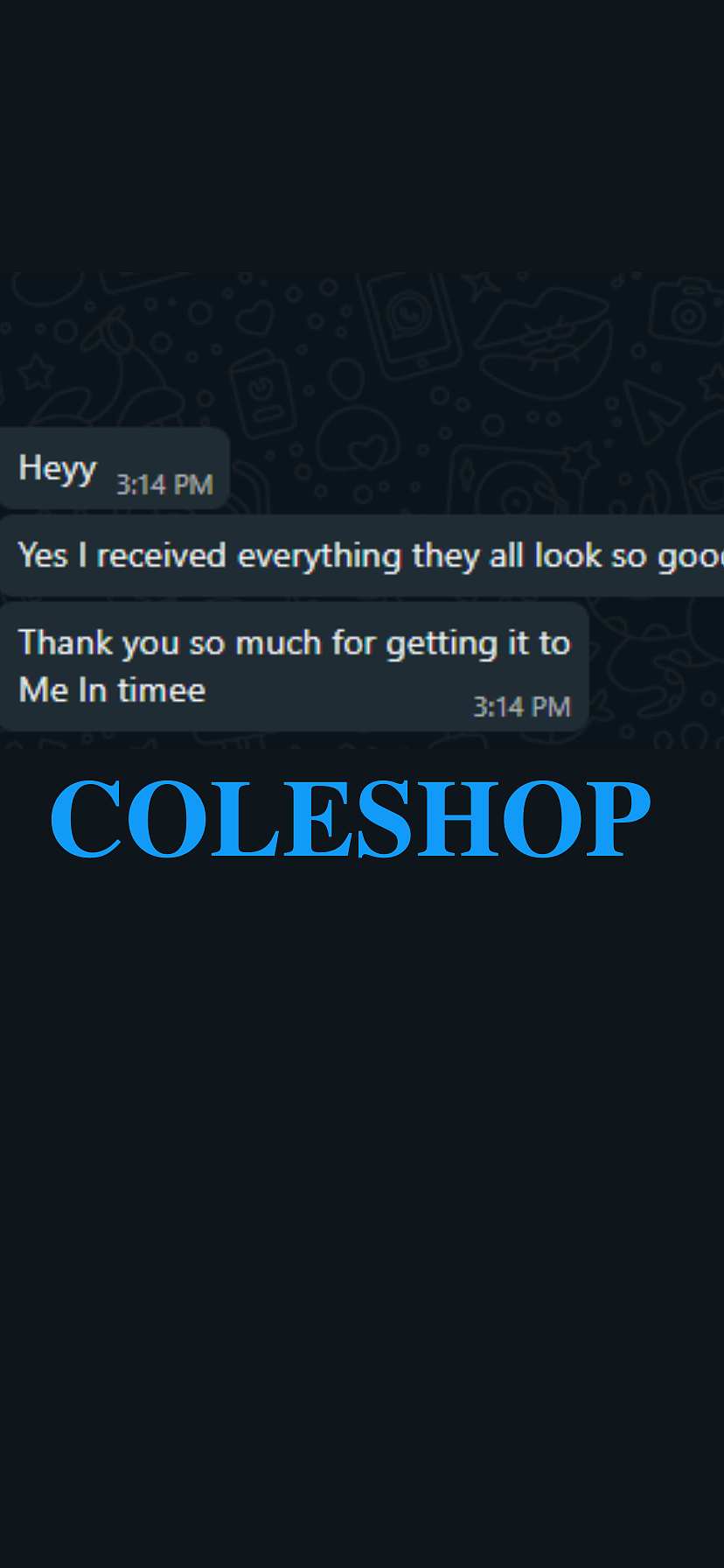Click the heart doodle near the top
724x1568 pixels.
coord(256,316)
